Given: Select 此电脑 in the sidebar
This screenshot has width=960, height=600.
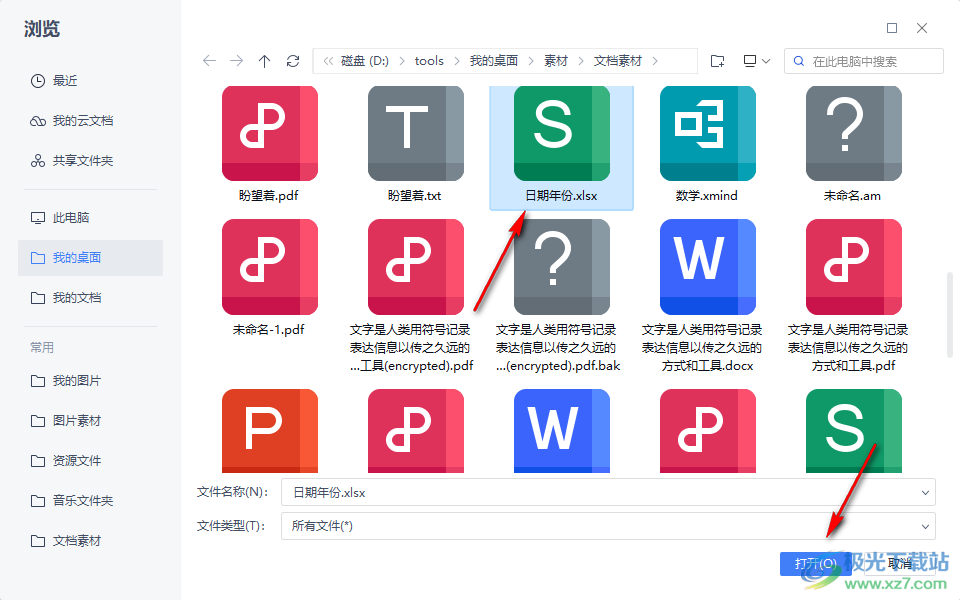Looking at the screenshot, I should pyautogui.click(x=91, y=218).
